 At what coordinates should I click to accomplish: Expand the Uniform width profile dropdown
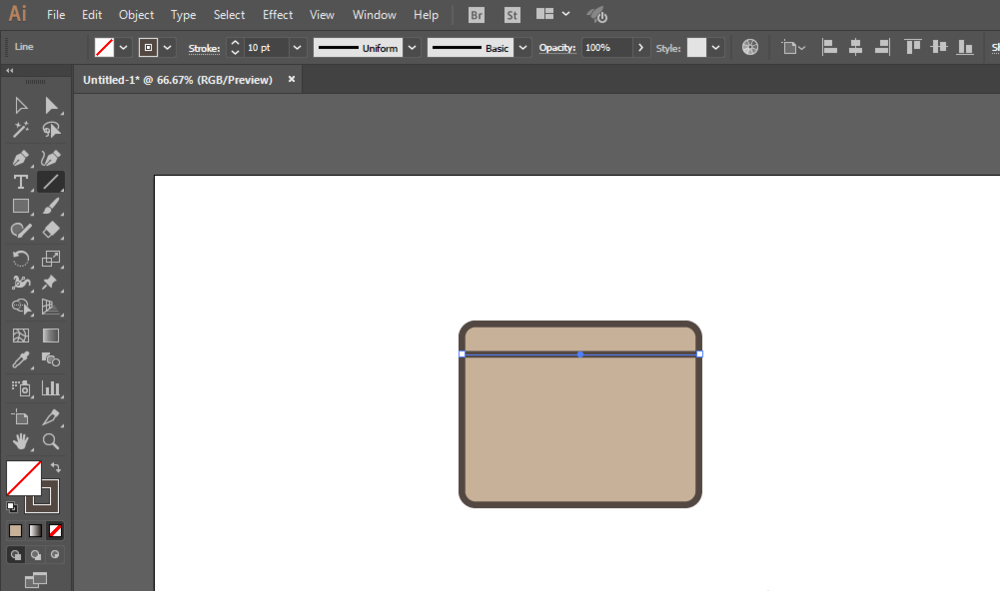point(411,47)
